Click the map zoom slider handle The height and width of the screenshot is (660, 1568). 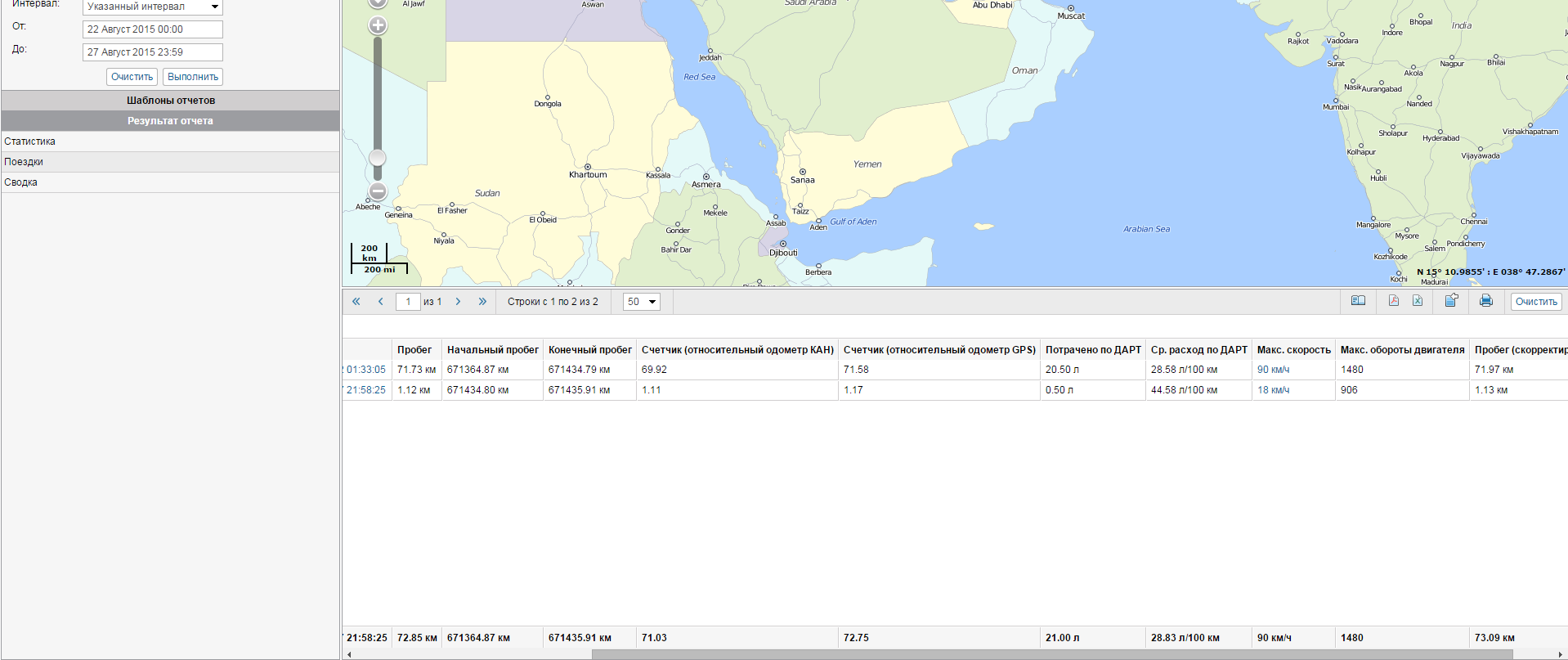click(377, 158)
